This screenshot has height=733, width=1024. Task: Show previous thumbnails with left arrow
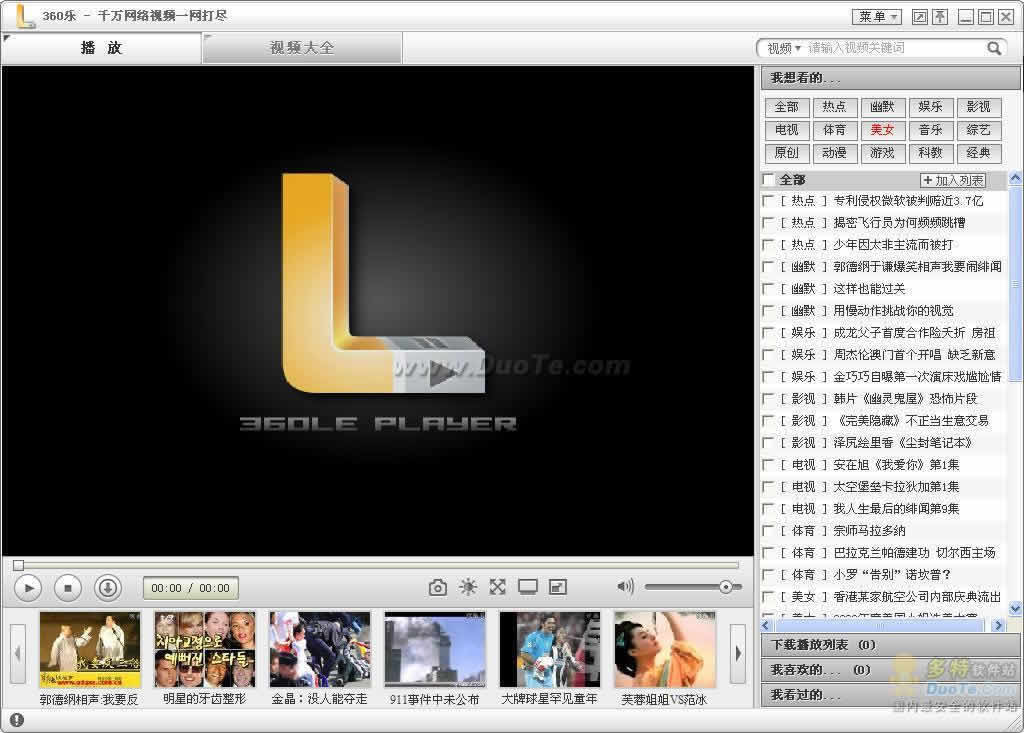click(18, 653)
